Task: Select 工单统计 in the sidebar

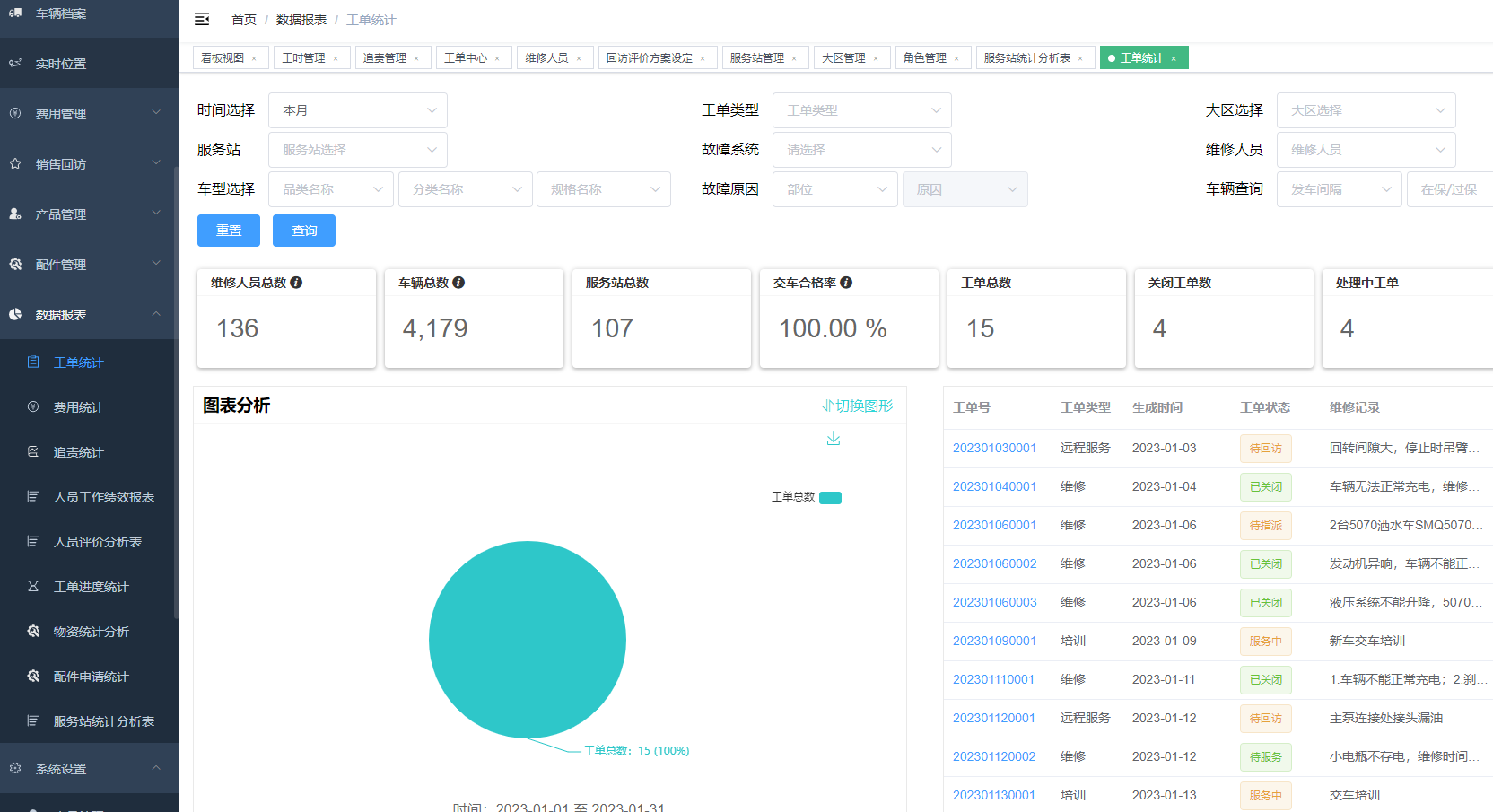Action: (x=90, y=362)
